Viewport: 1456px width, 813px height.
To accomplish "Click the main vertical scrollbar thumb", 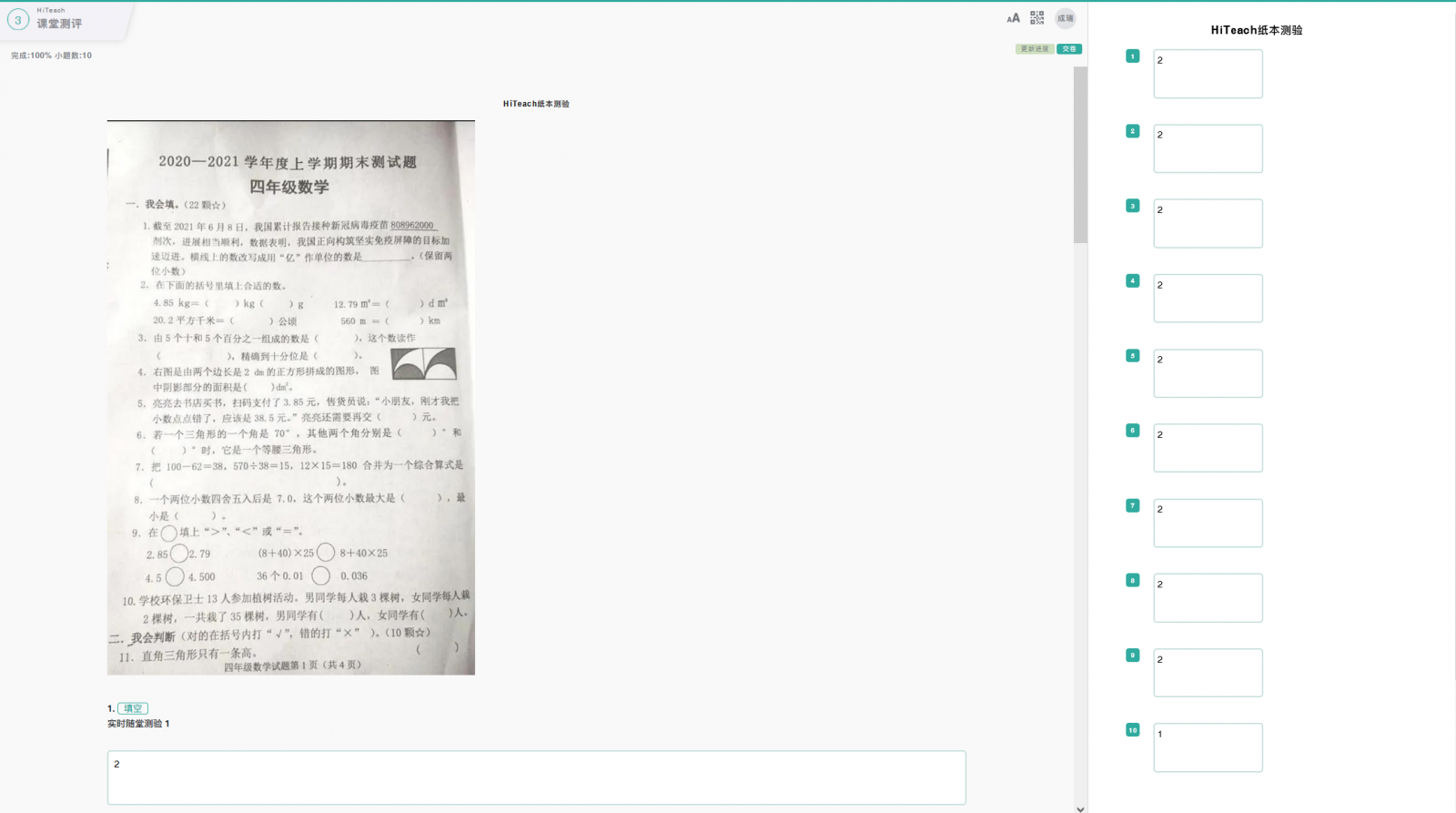I will [1080, 155].
